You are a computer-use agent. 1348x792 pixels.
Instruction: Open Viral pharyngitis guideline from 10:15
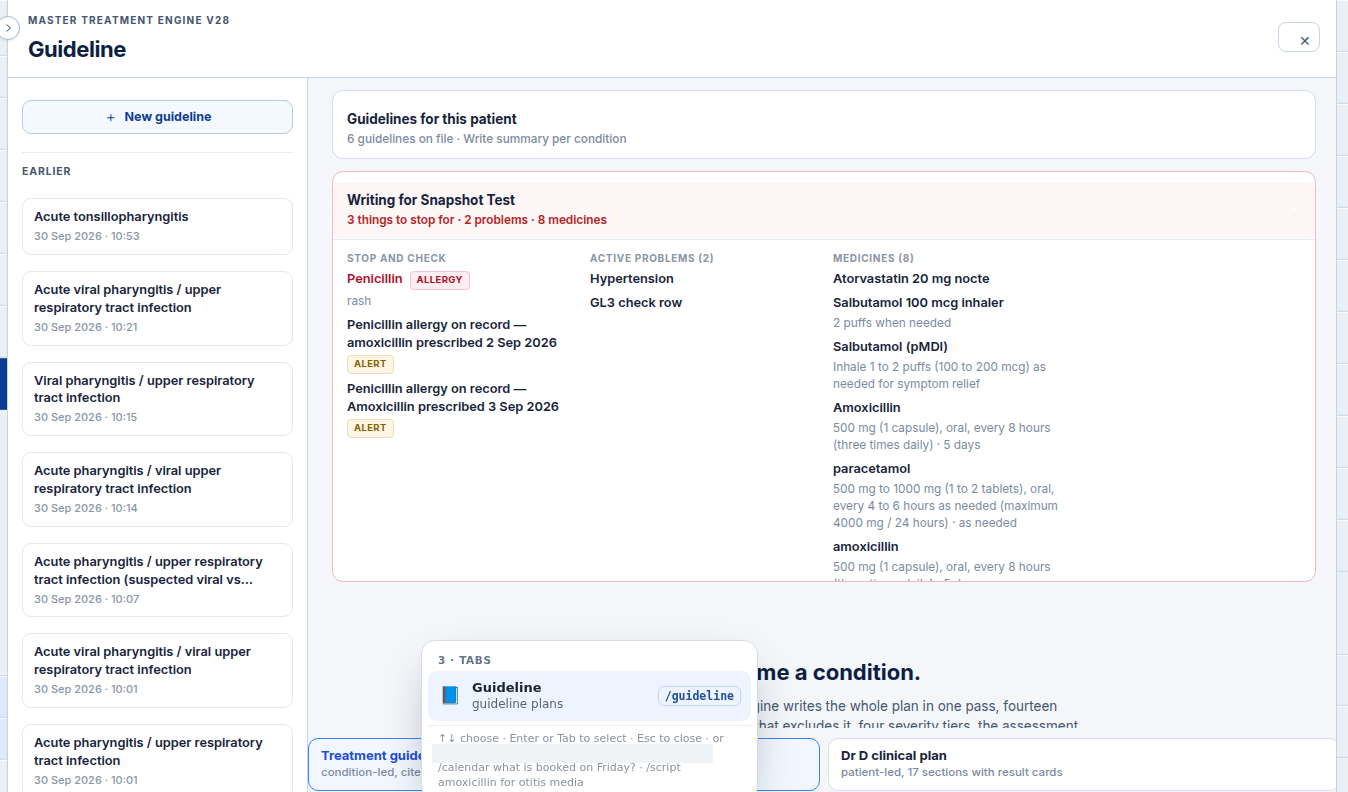157,399
